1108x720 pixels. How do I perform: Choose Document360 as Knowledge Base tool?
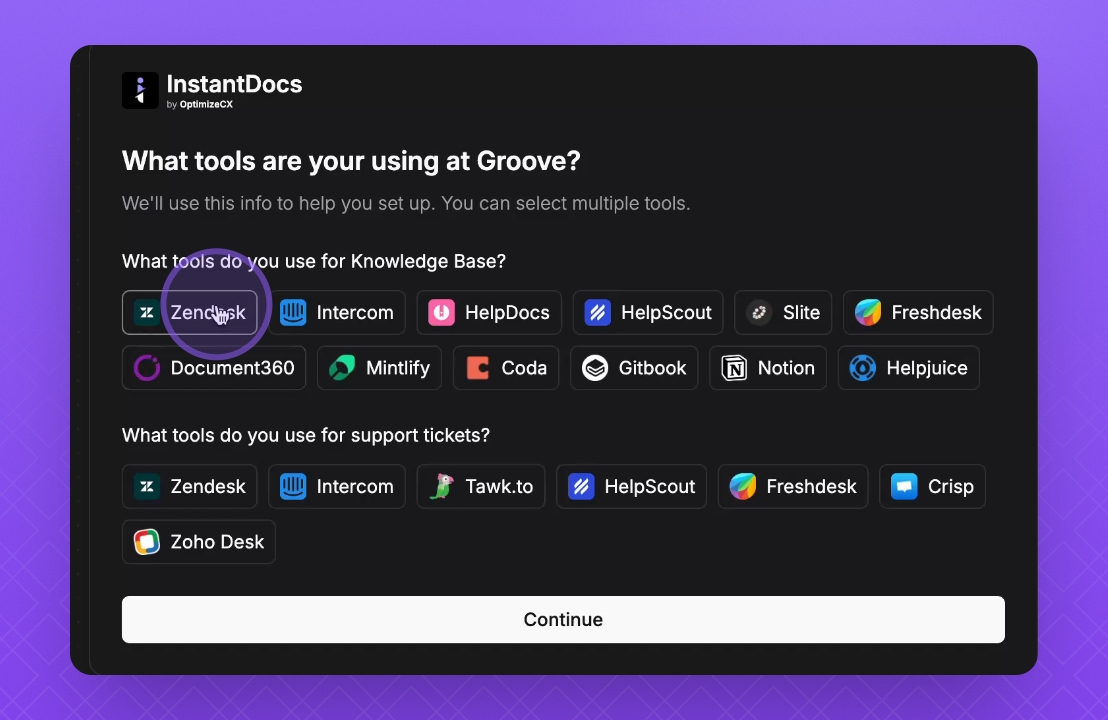click(214, 367)
